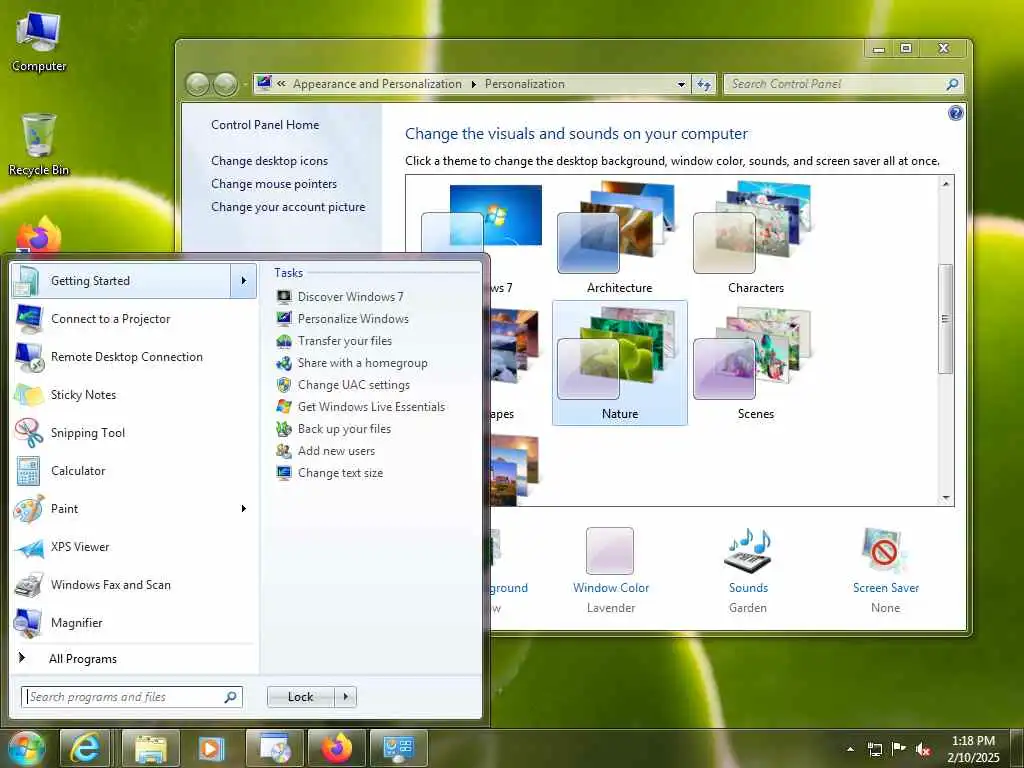Launch Connect to a Projector
The width and height of the screenshot is (1024, 768).
pyautogui.click(x=134, y=319)
